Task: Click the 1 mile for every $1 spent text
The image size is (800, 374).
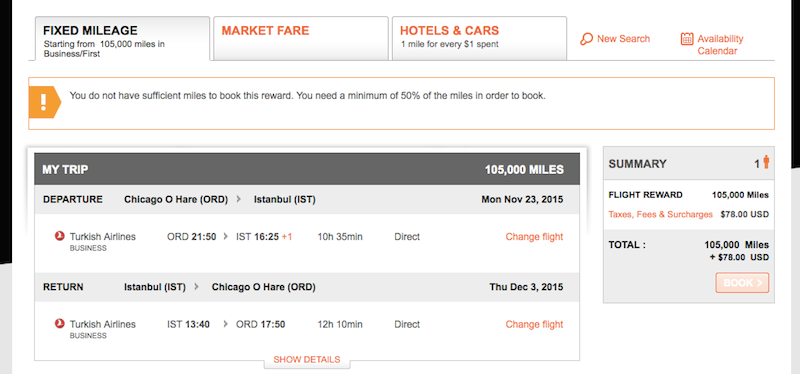Action: tap(449, 44)
